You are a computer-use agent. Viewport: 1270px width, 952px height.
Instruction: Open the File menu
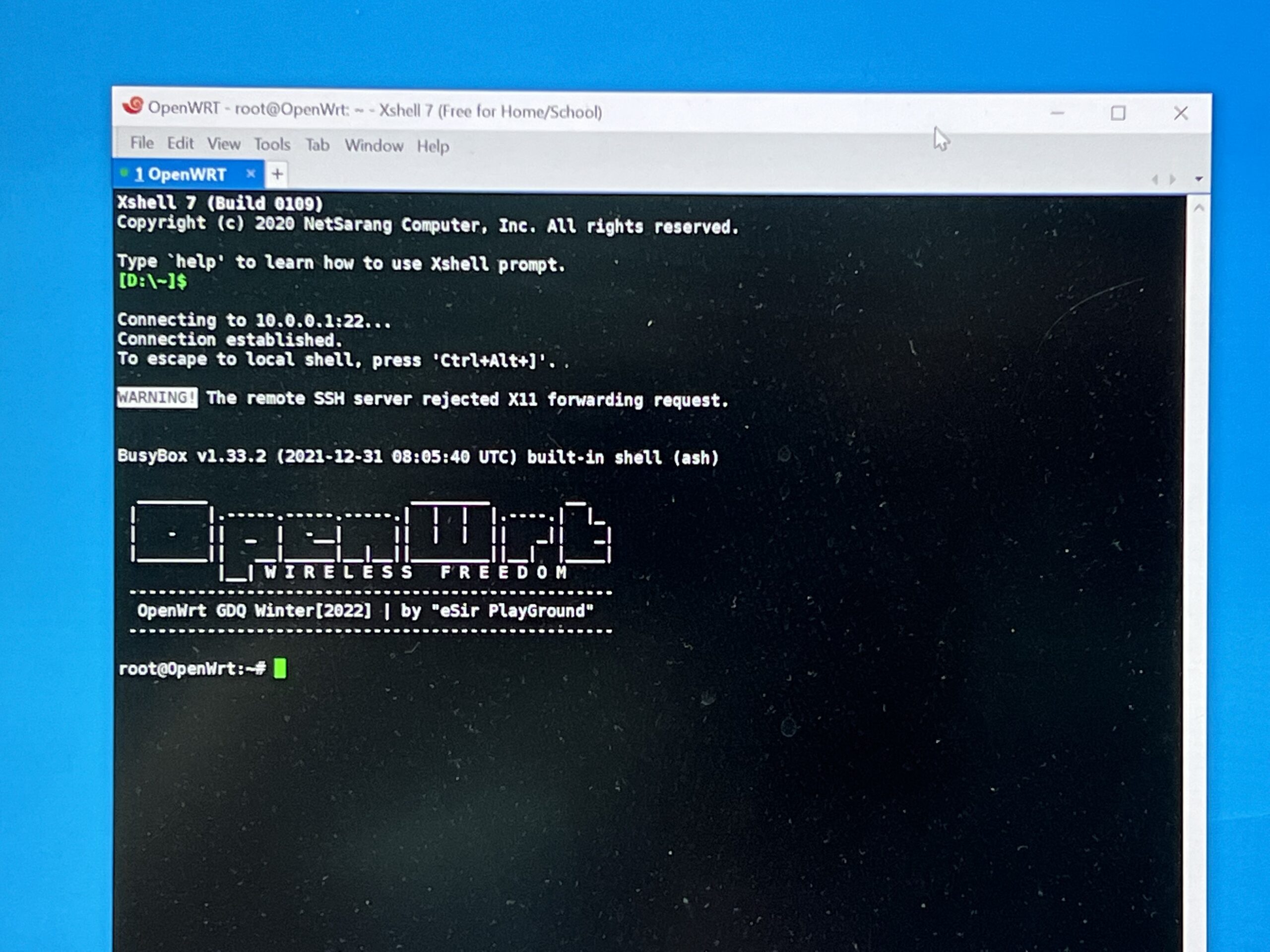tap(142, 143)
